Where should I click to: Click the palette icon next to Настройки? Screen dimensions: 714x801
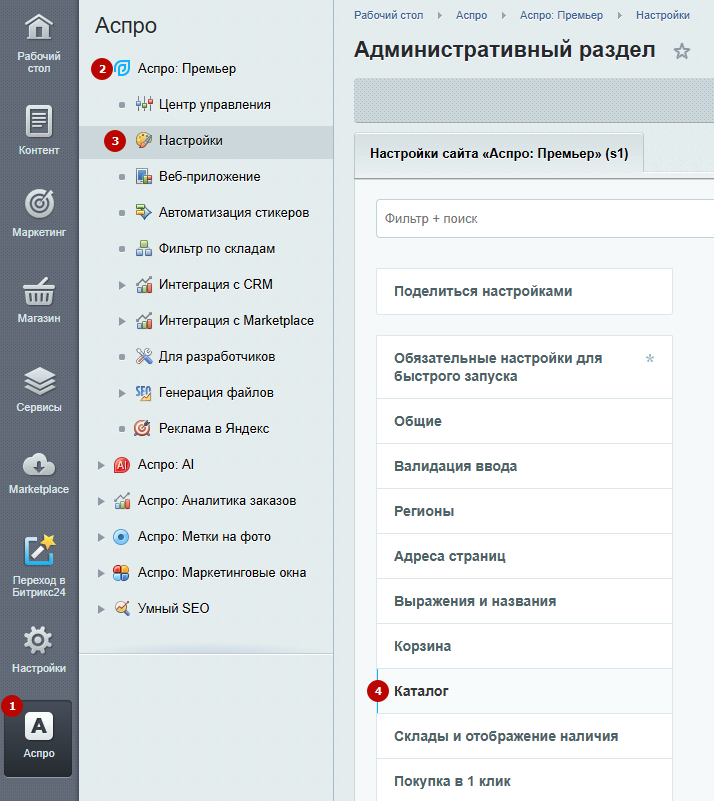tap(144, 140)
